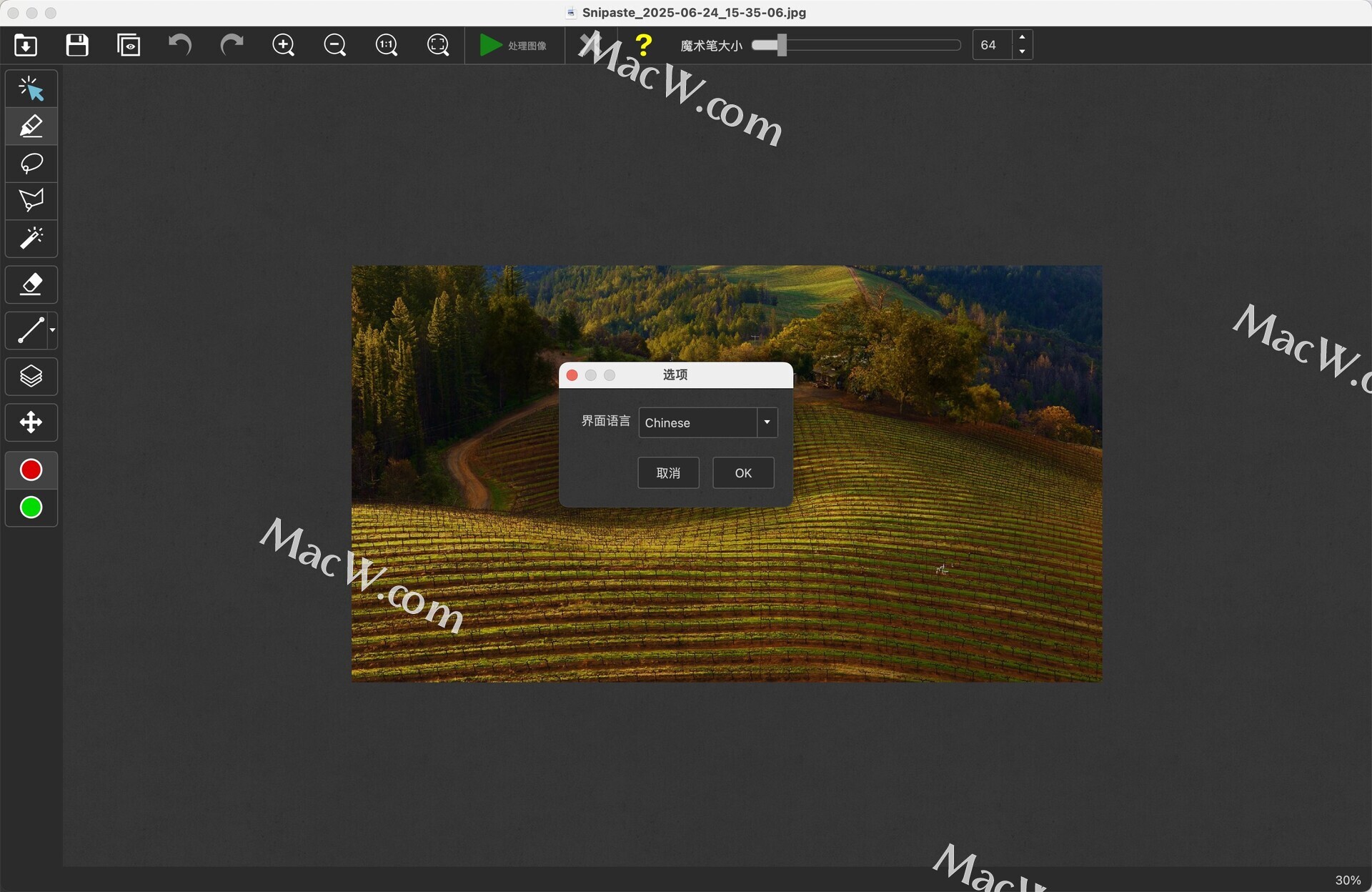Select the lasso tool

click(x=31, y=164)
